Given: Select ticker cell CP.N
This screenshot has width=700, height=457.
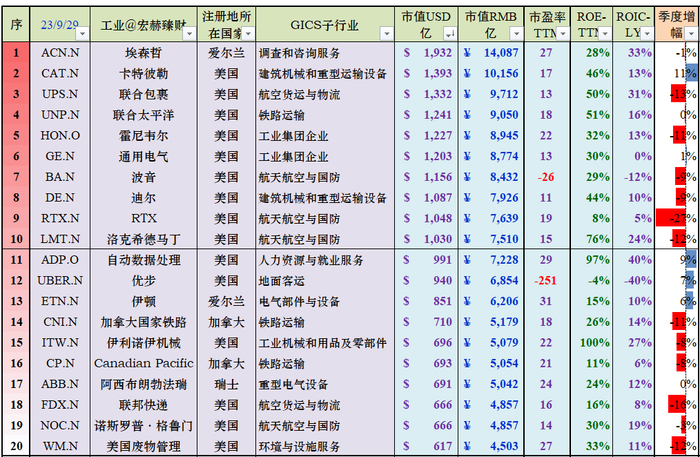Looking at the screenshot, I should (x=60, y=363).
